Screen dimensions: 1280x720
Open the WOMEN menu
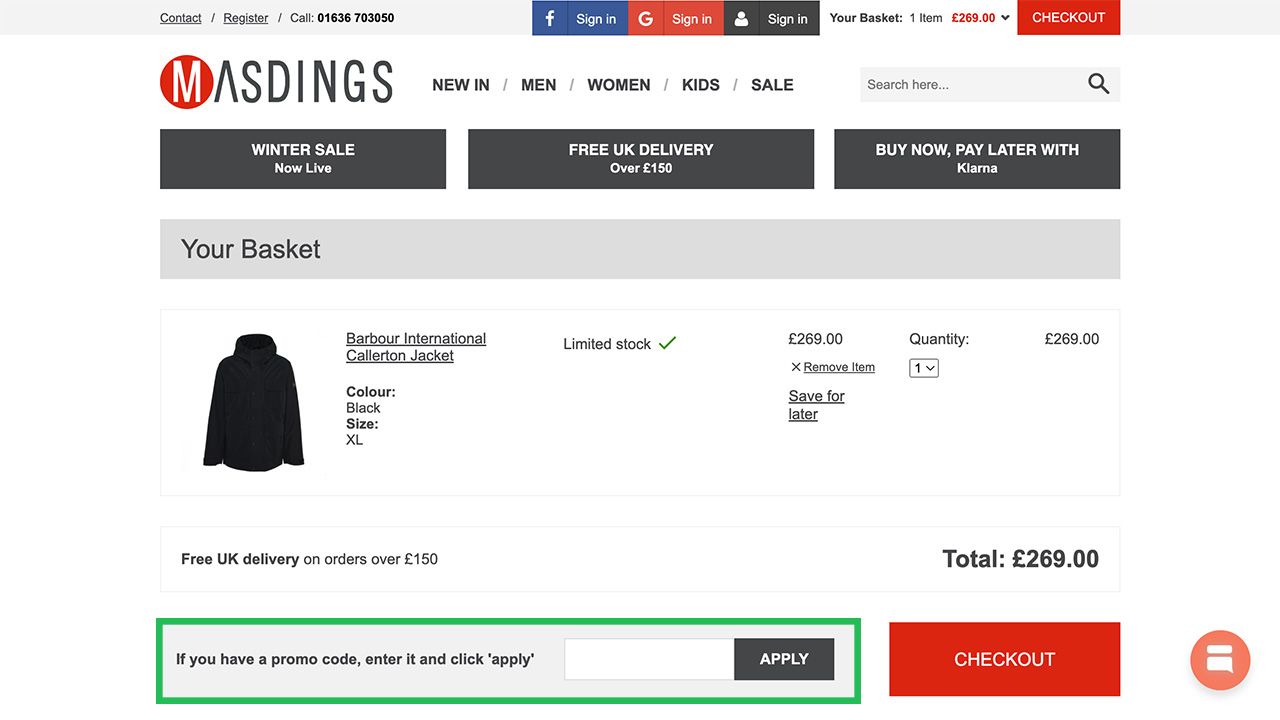coord(619,85)
